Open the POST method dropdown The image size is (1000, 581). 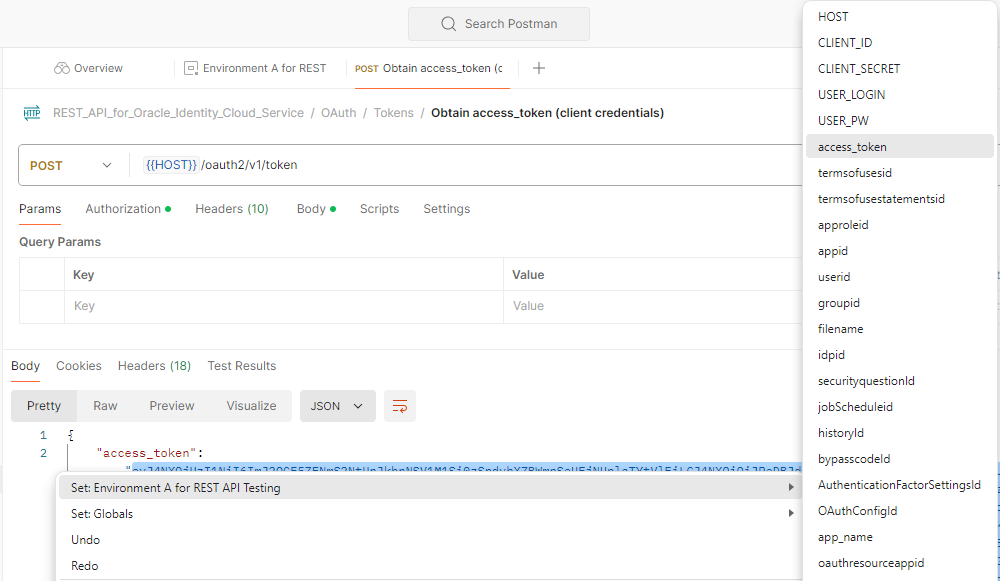point(70,165)
